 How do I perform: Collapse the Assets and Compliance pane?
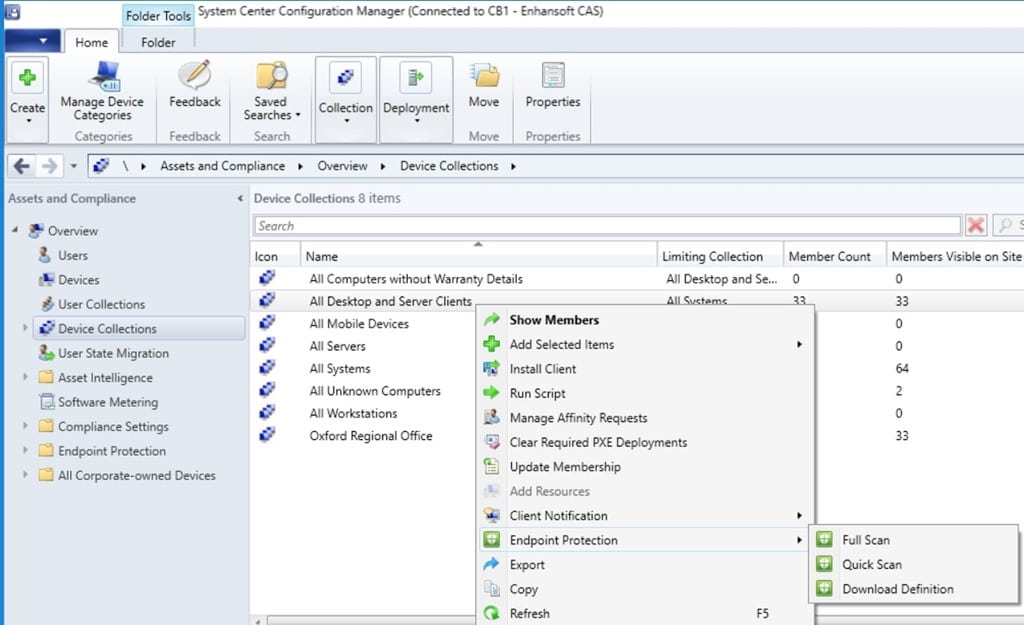[240, 198]
